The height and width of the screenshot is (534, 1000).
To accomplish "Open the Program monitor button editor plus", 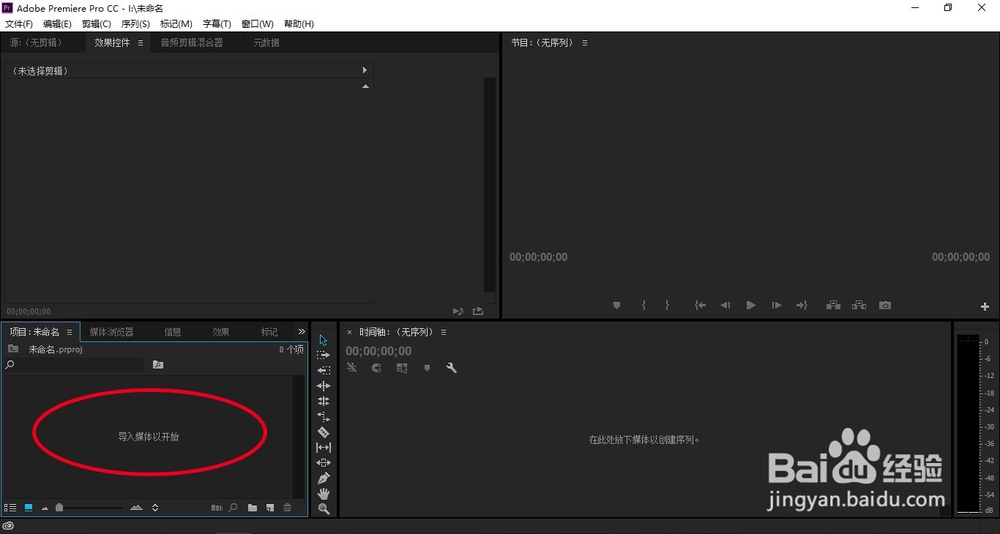I will click(985, 306).
